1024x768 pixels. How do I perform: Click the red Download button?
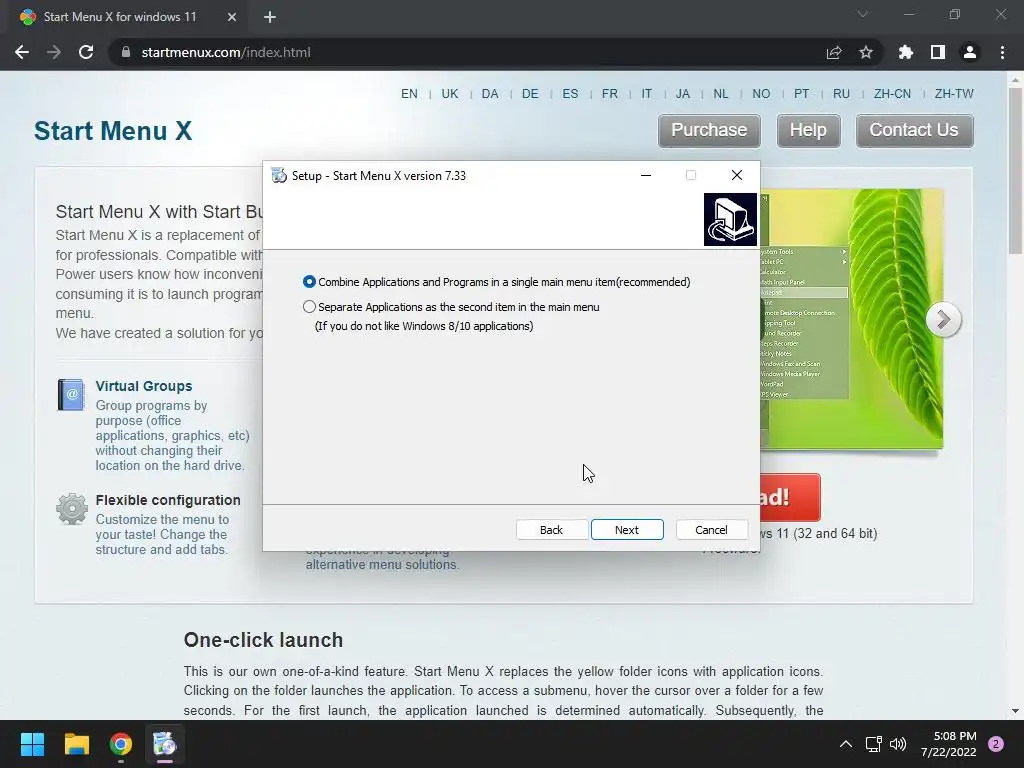[790, 497]
